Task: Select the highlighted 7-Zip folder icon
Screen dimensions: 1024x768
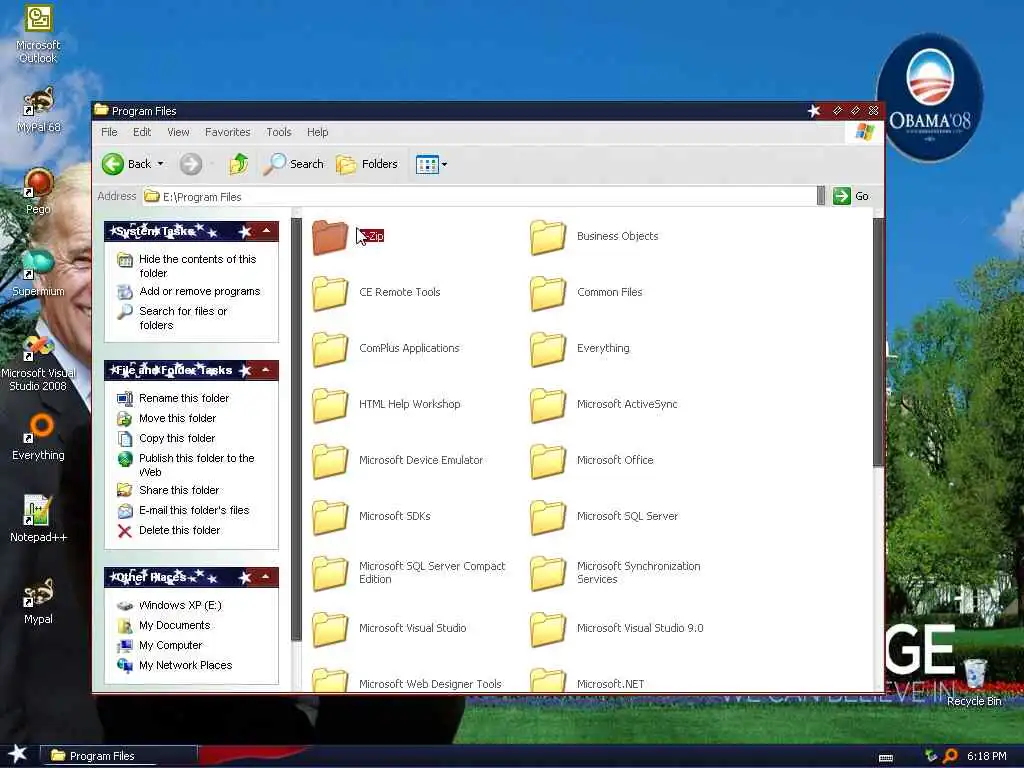Action: point(330,236)
